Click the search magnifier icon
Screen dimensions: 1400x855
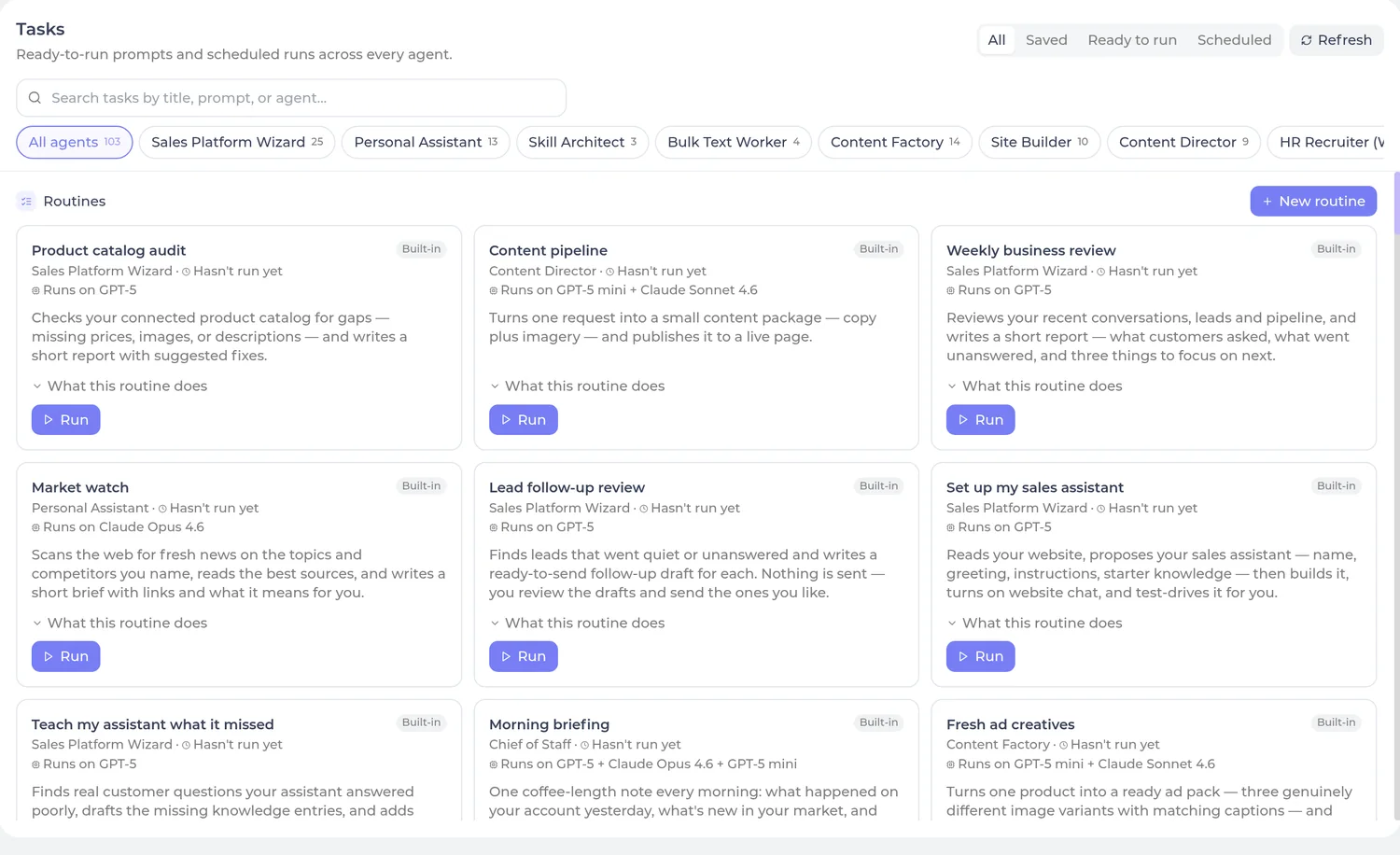pyautogui.click(x=35, y=98)
